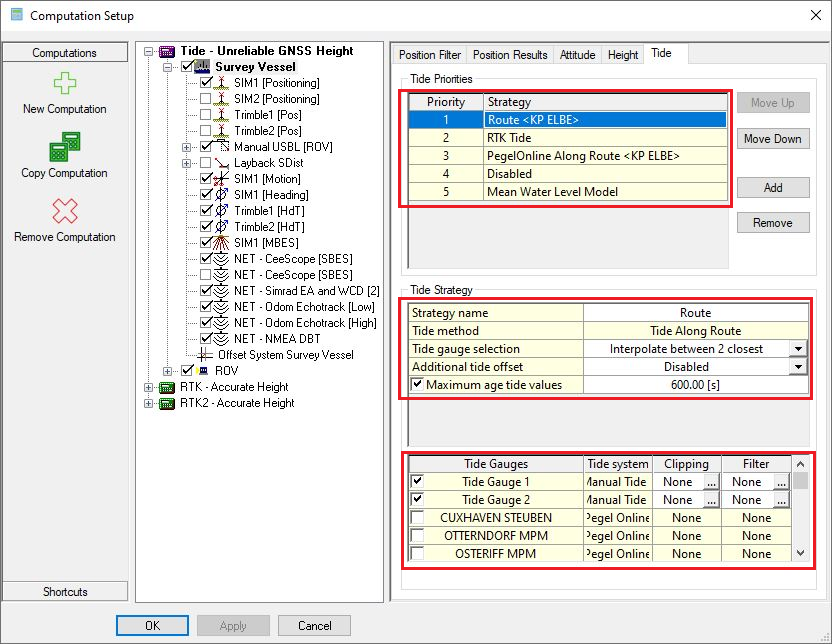Image resolution: width=832 pixels, height=644 pixels.
Task: Click the ROV object icon in tree
Action: tap(203, 371)
